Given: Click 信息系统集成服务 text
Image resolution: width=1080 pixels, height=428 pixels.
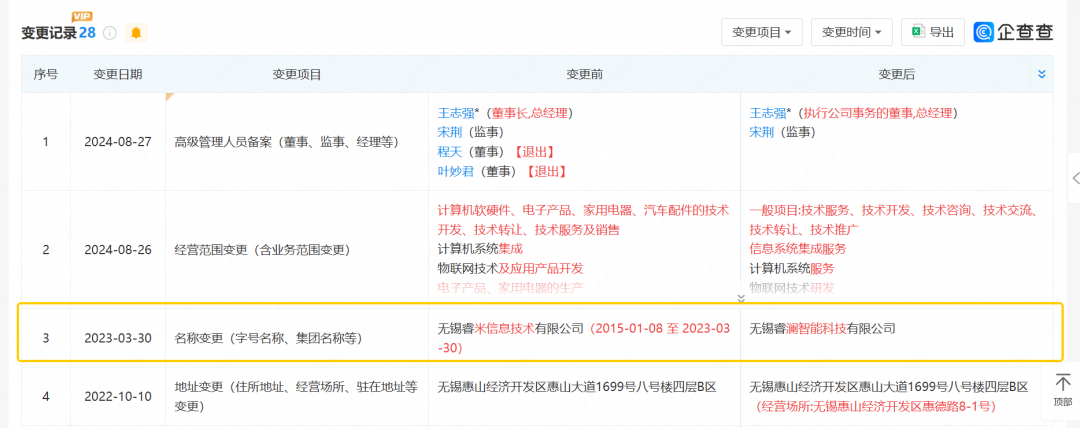Looking at the screenshot, I should pos(798,249).
